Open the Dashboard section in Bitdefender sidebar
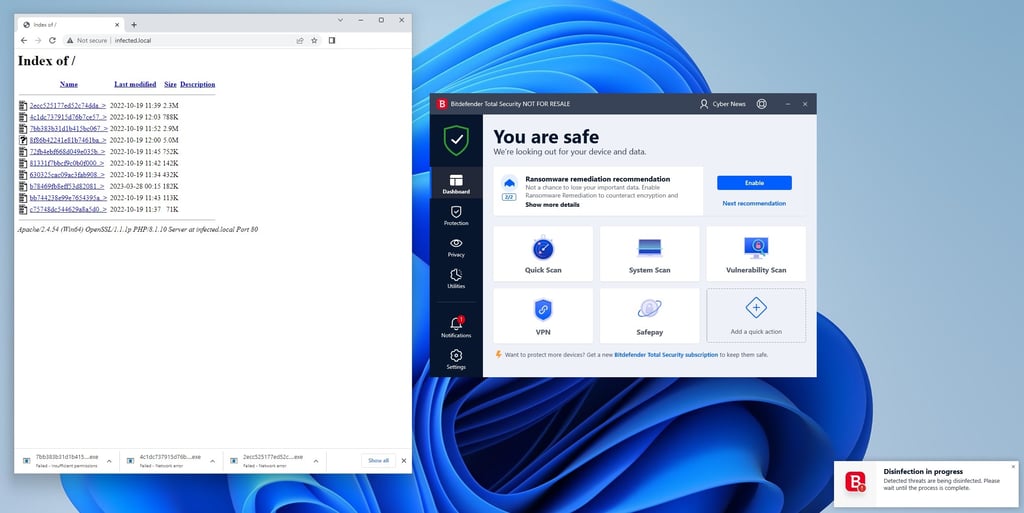Screen dimensions: 1024x513 [456, 183]
